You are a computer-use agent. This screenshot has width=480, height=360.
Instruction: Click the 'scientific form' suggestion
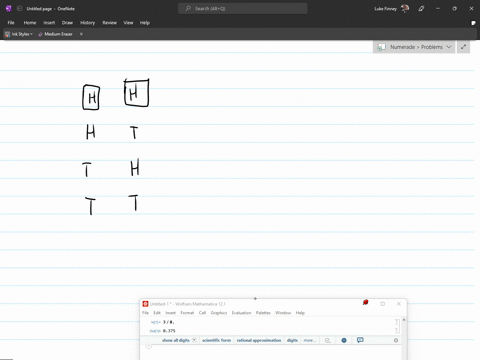216,340
